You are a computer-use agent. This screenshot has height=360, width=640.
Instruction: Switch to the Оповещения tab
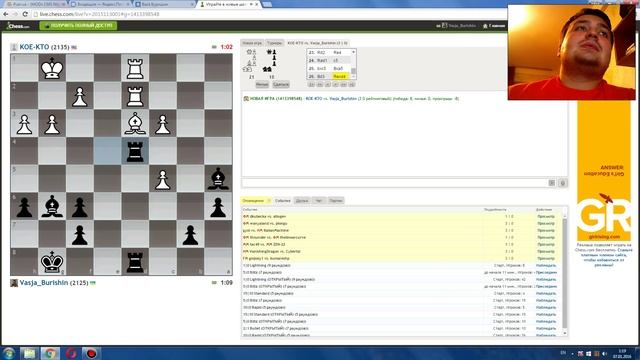pos(256,200)
